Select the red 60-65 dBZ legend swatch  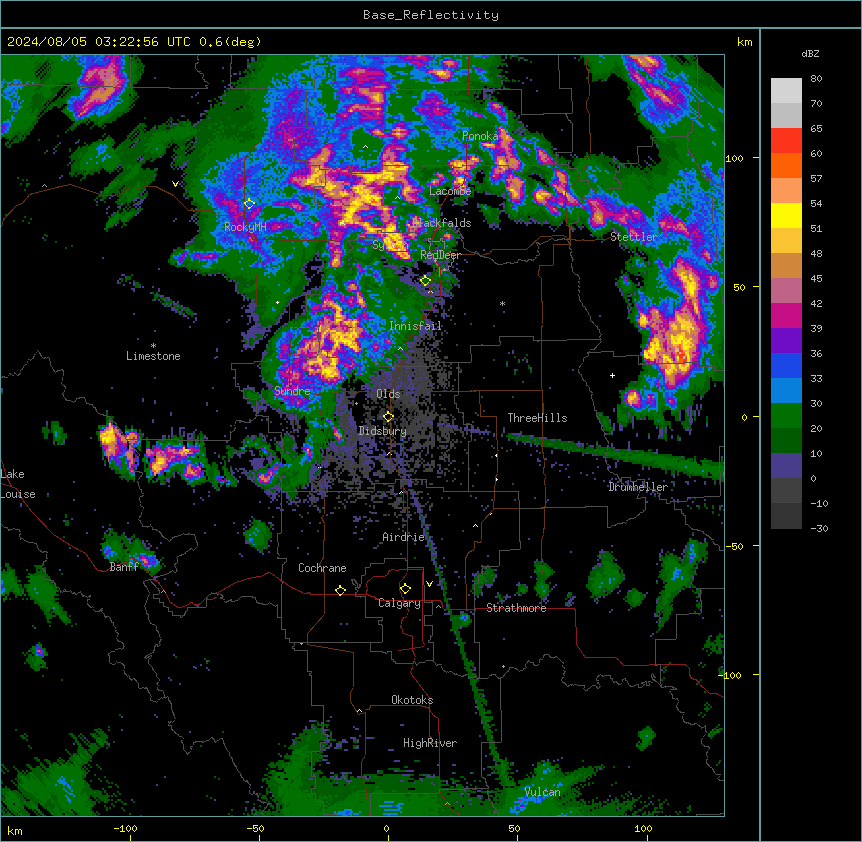(x=786, y=141)
